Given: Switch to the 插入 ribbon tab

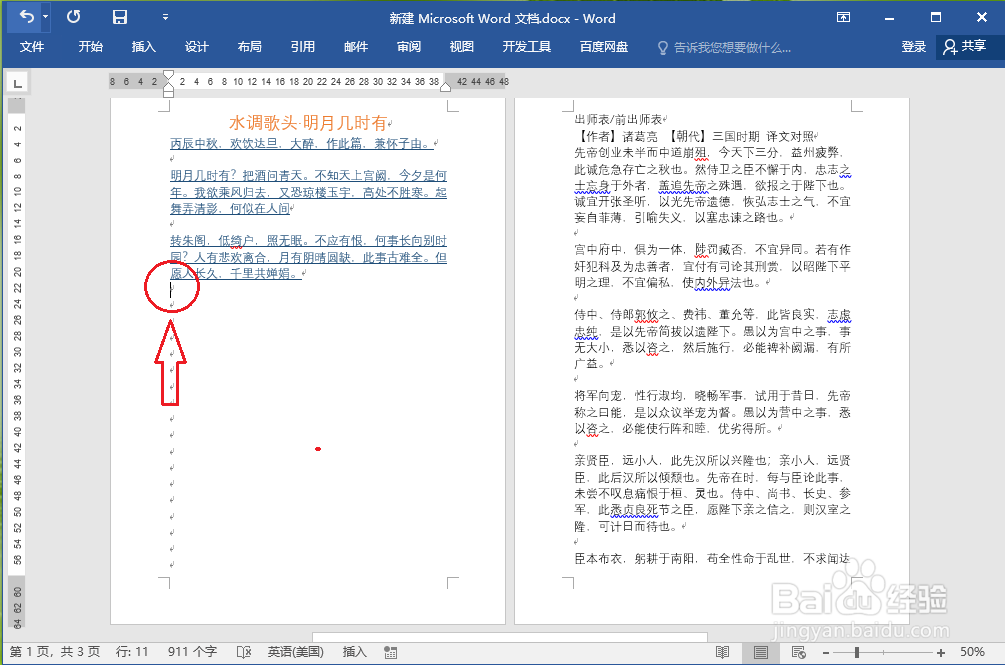Looking at the screenshot, I should (x=145, y=46).
